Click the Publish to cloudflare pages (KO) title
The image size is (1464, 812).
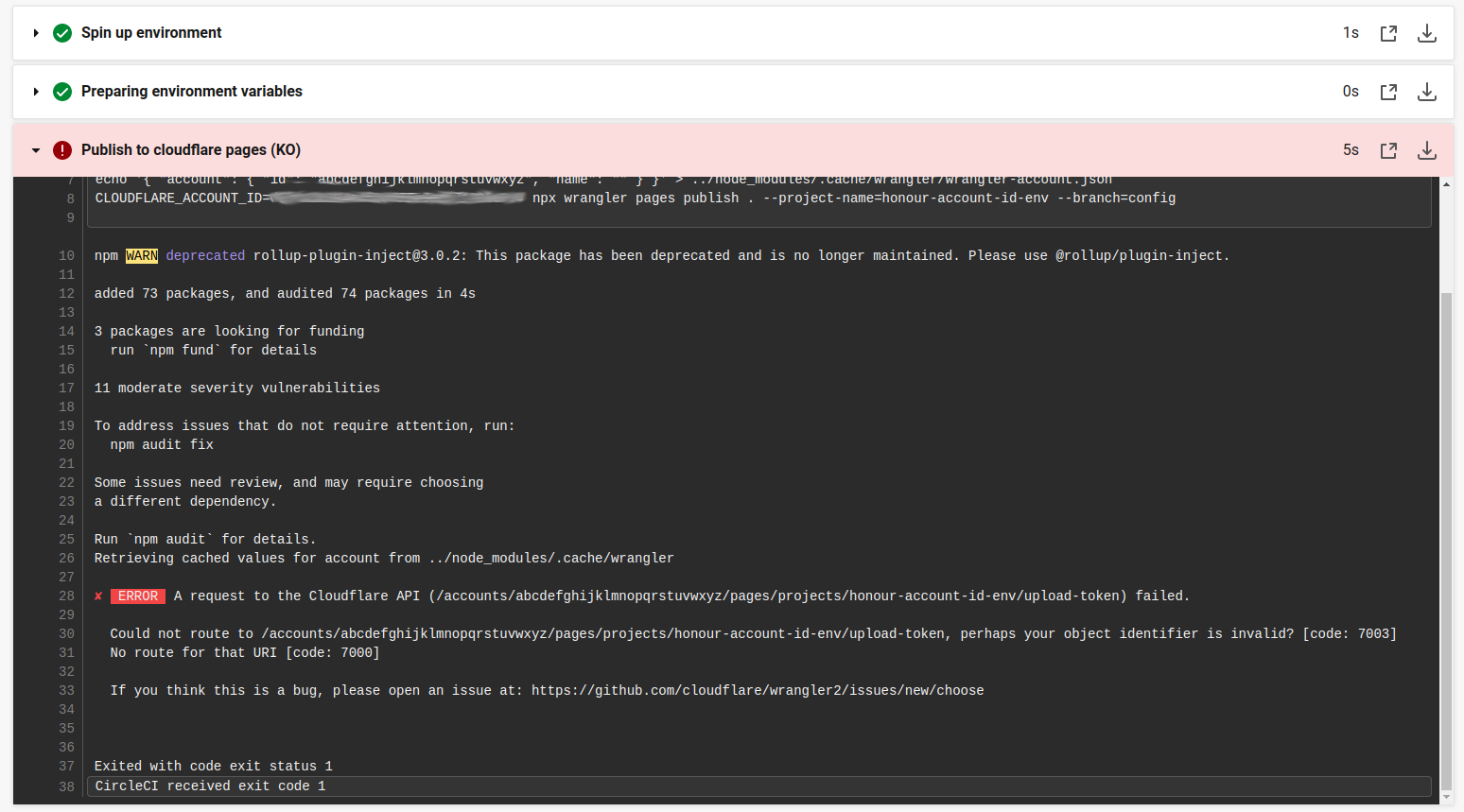191,150
